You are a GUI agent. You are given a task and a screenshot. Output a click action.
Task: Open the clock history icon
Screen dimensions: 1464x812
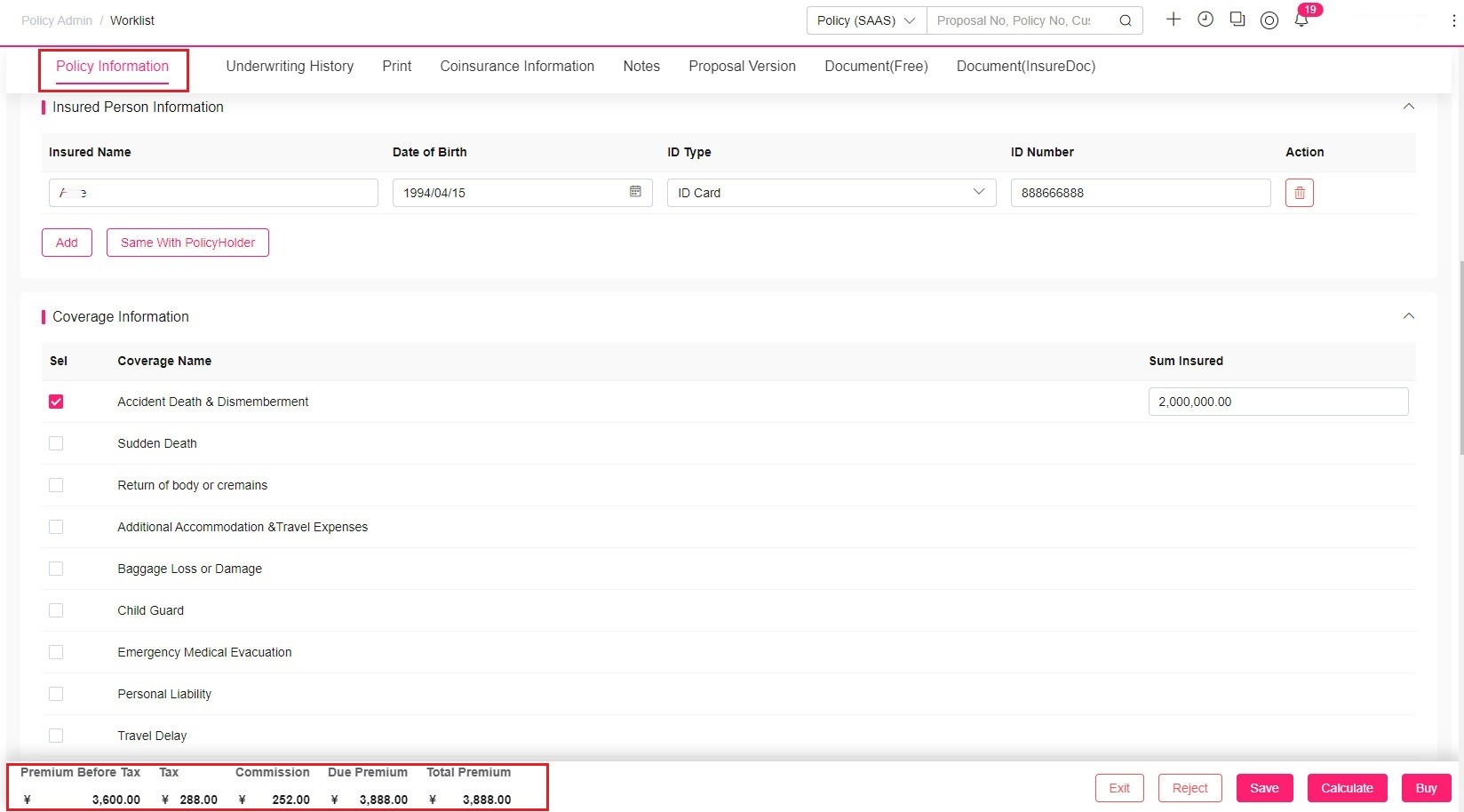[x=1205, y=20]
